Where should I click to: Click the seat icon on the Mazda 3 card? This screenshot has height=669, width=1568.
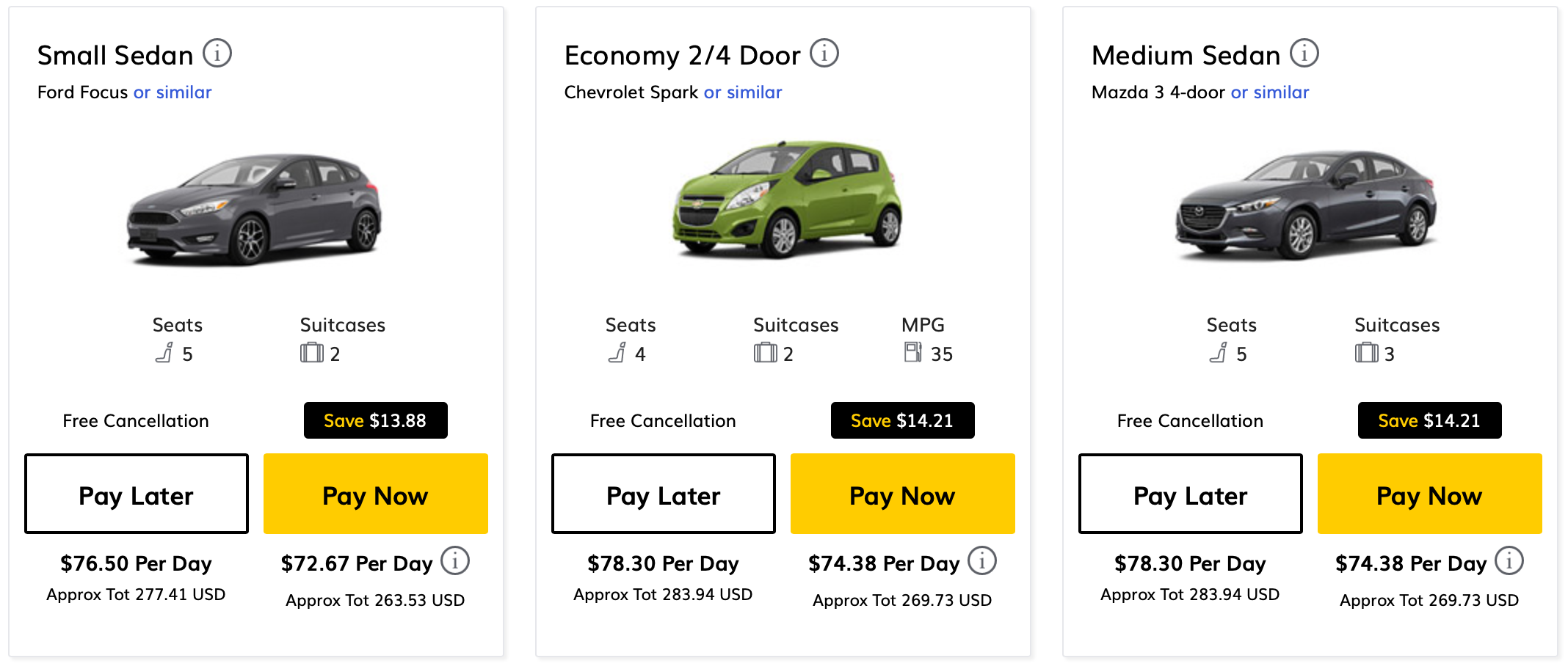[x=1220, y=353]
